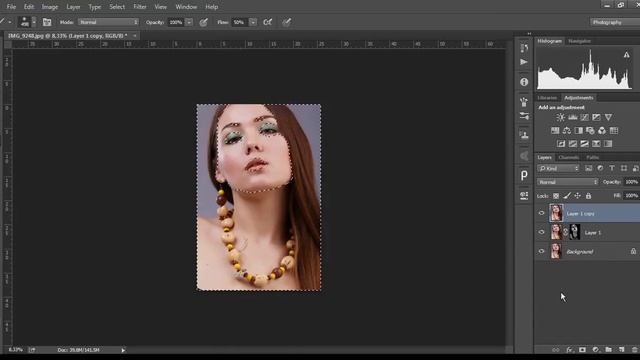
Task: Switch to the Navigator tab
Action: [579, 41]
